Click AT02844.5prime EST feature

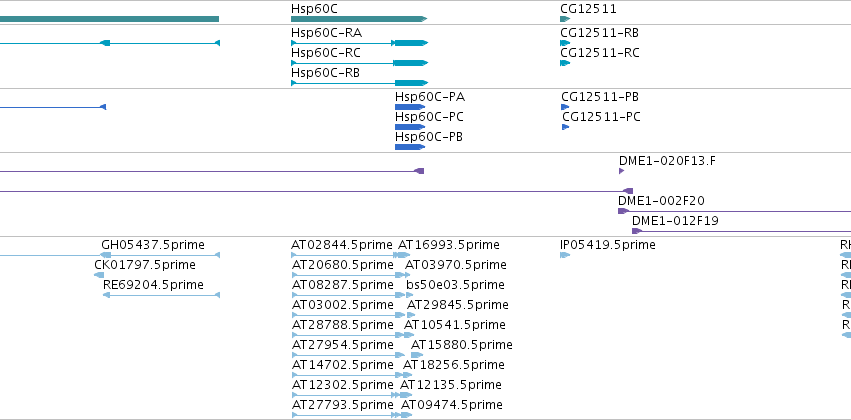tap(344, 255)
